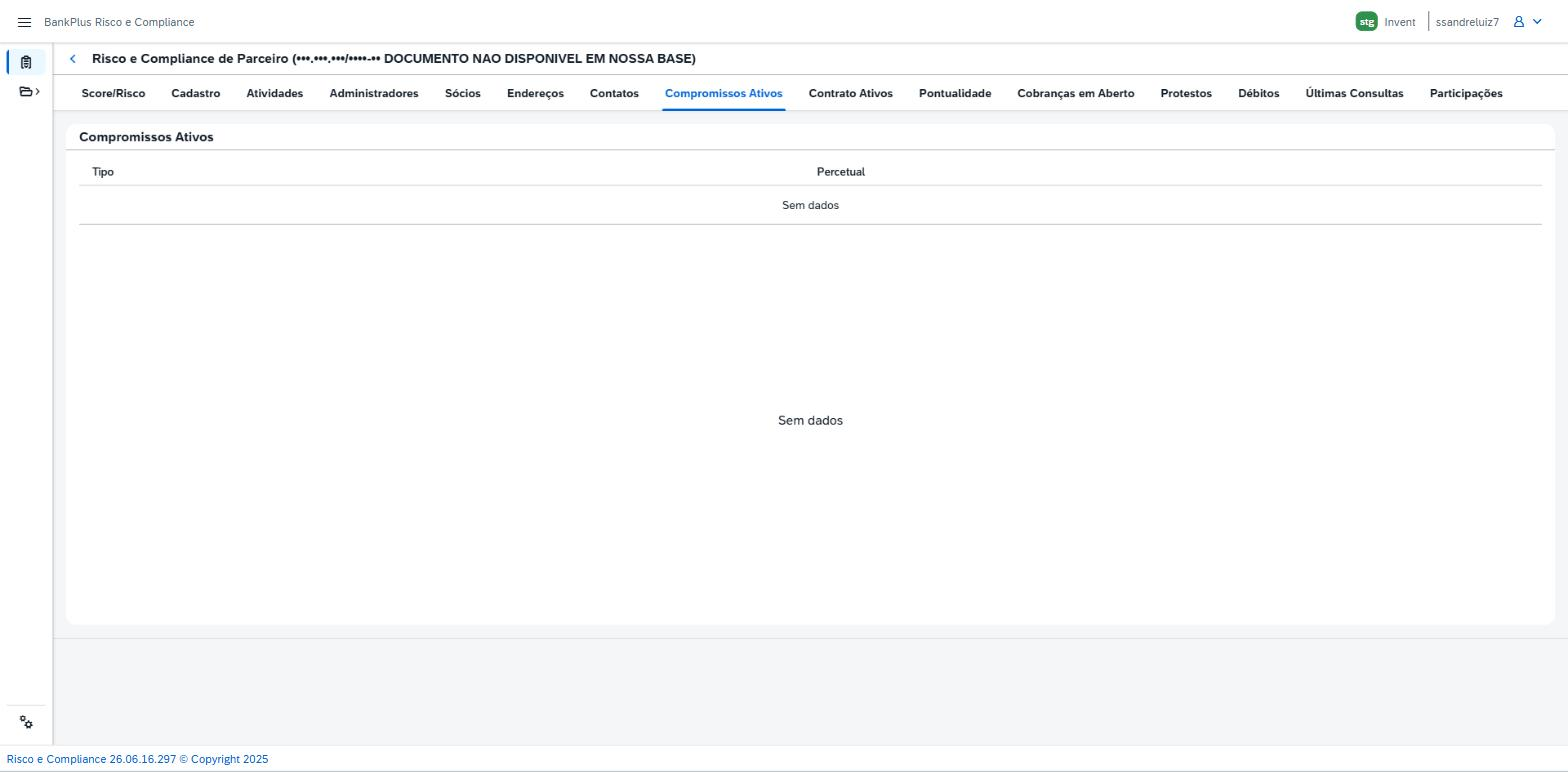Go to the Contatos tab

tap(614, 93)
